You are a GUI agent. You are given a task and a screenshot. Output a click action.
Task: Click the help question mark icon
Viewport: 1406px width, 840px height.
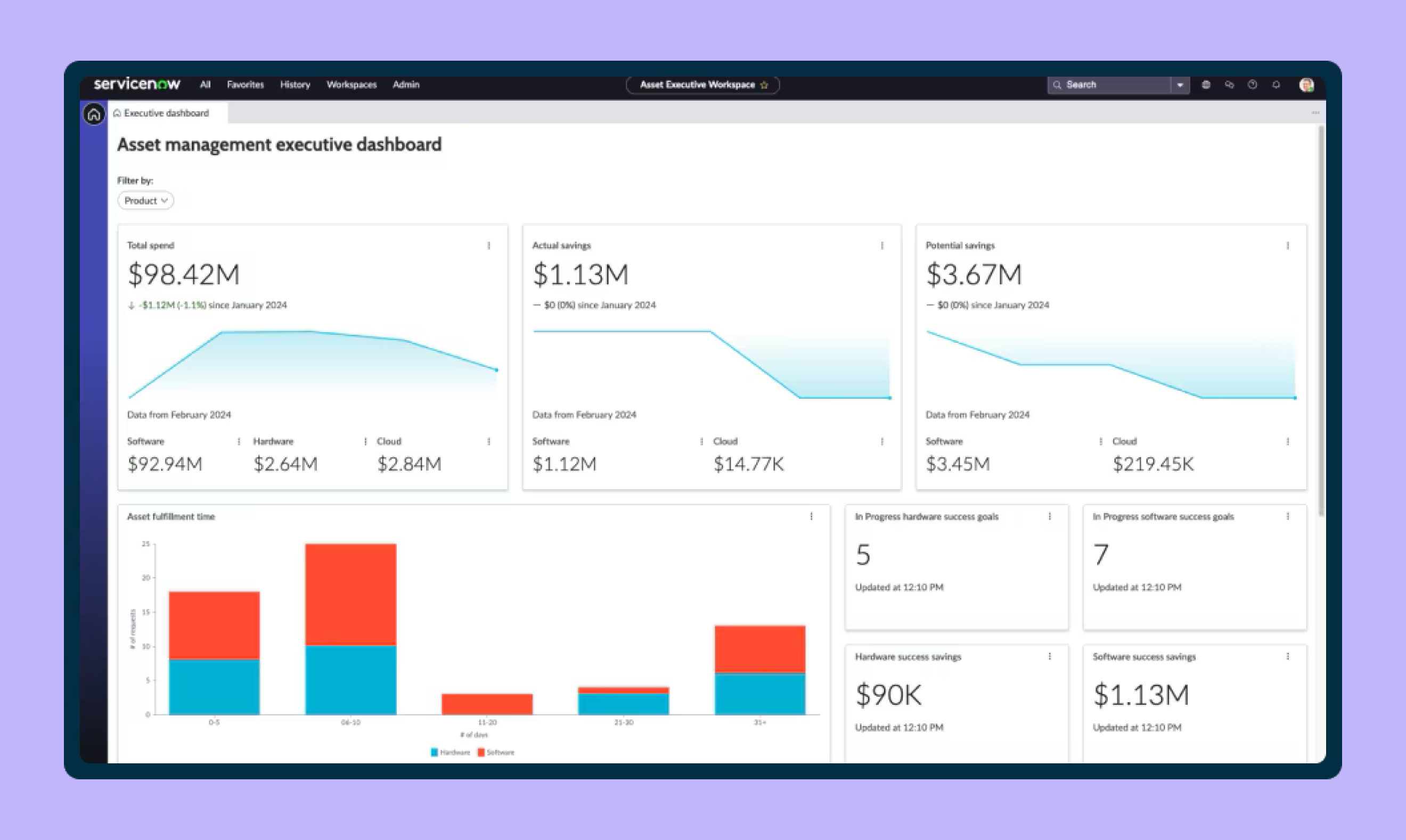1253,85
